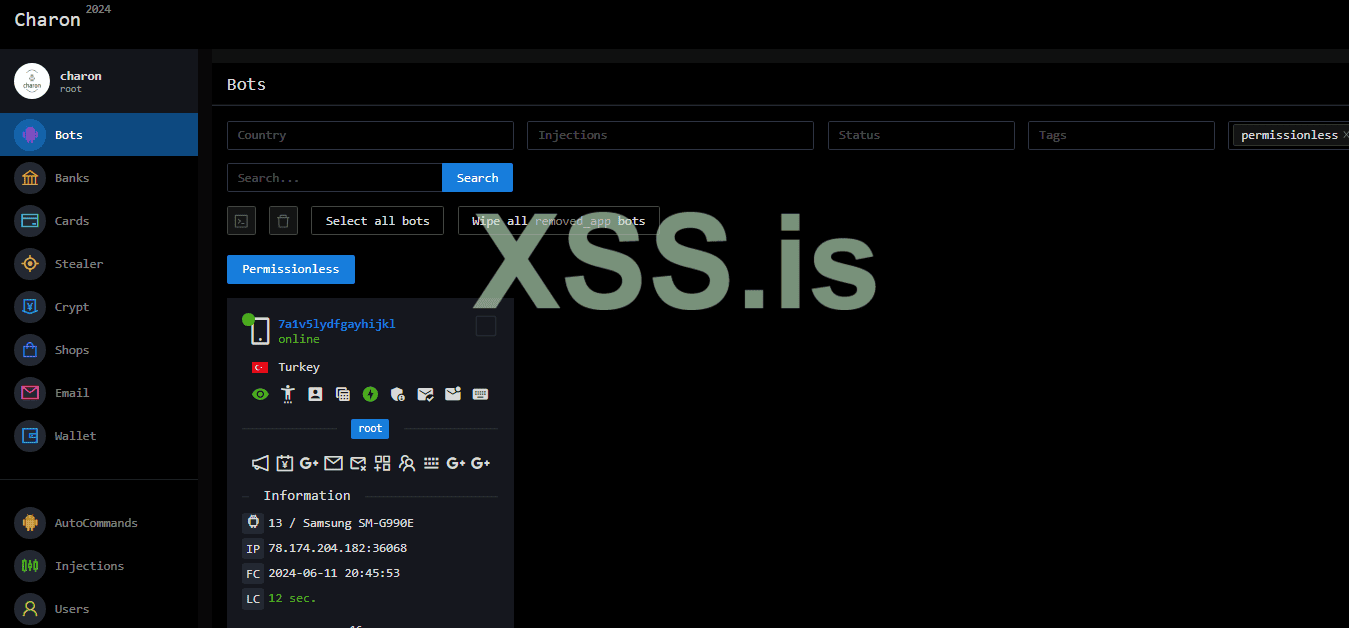
Task: Click the calendar yen icon
Action: point(285,463)
